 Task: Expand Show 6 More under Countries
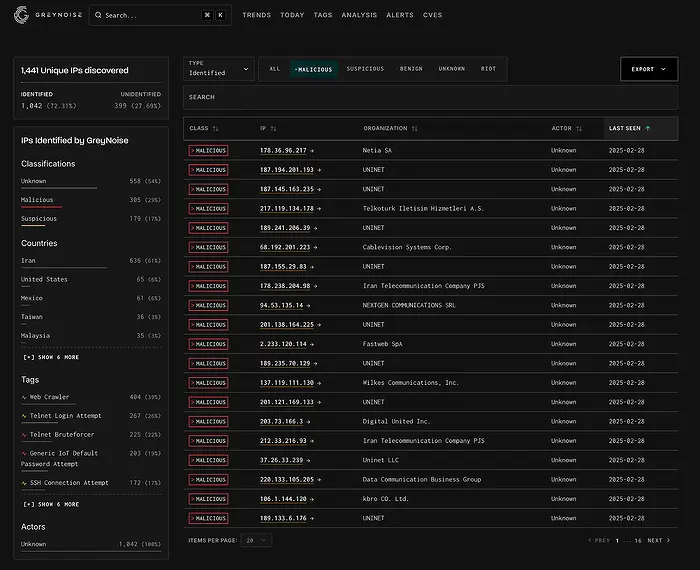[51, 357]
